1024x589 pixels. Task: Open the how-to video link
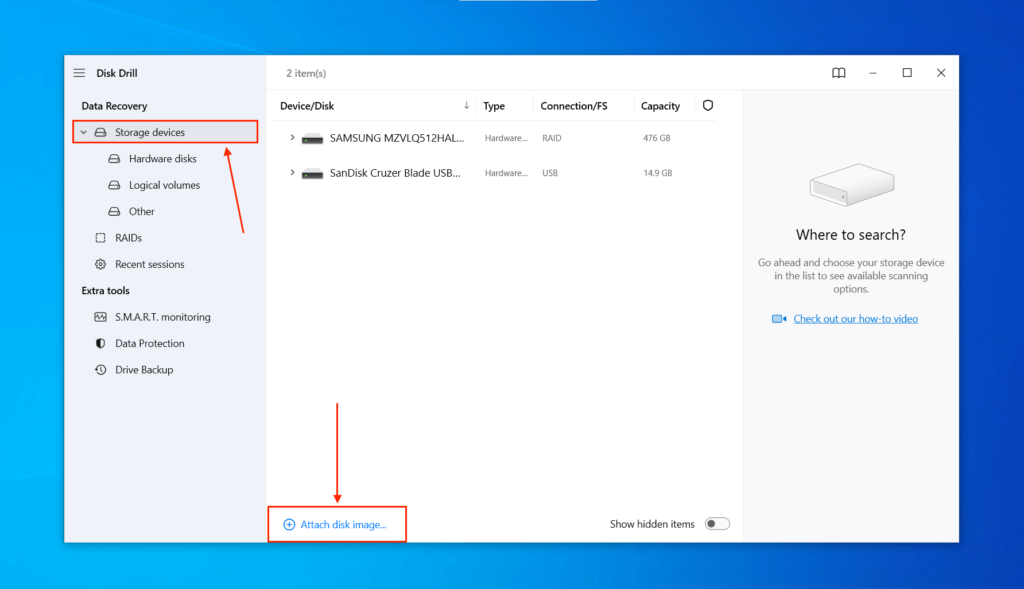[x=855, y=317]
